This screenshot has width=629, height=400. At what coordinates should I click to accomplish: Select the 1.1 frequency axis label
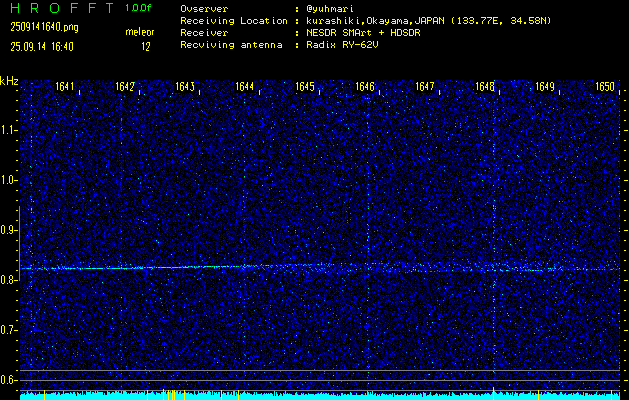coord(8,130)
